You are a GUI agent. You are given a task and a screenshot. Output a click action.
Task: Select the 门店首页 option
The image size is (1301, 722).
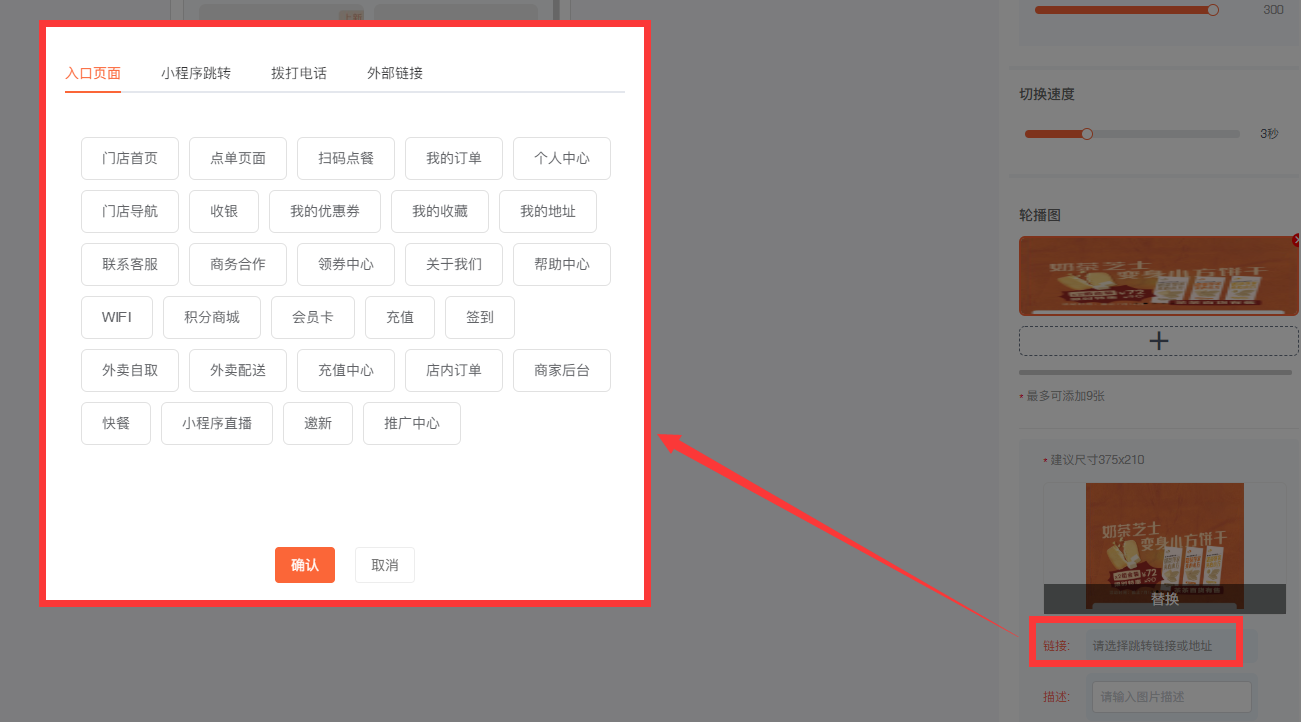click(130, 158)
